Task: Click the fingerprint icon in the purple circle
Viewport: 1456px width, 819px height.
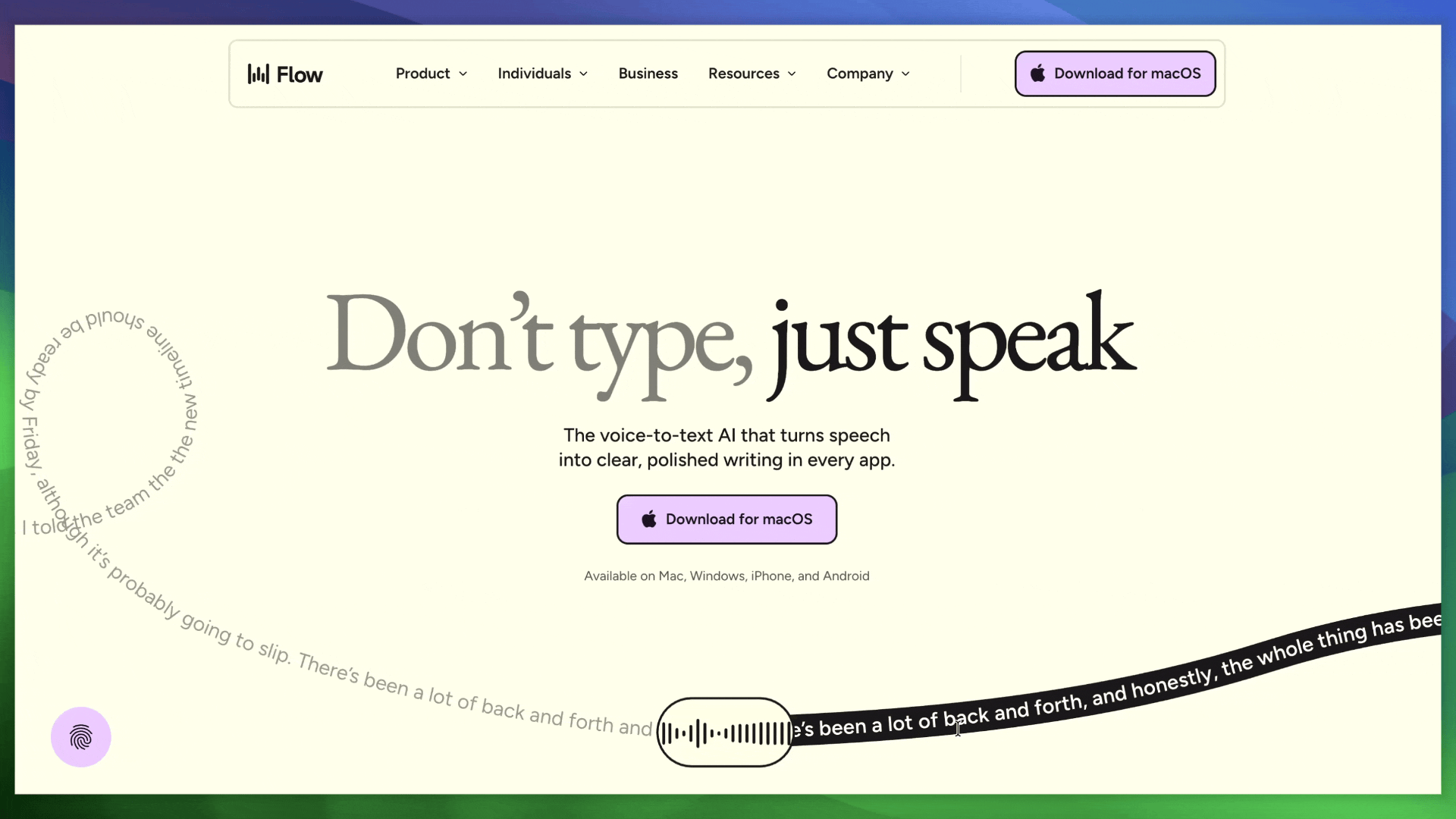Action: tap(81, 737)
